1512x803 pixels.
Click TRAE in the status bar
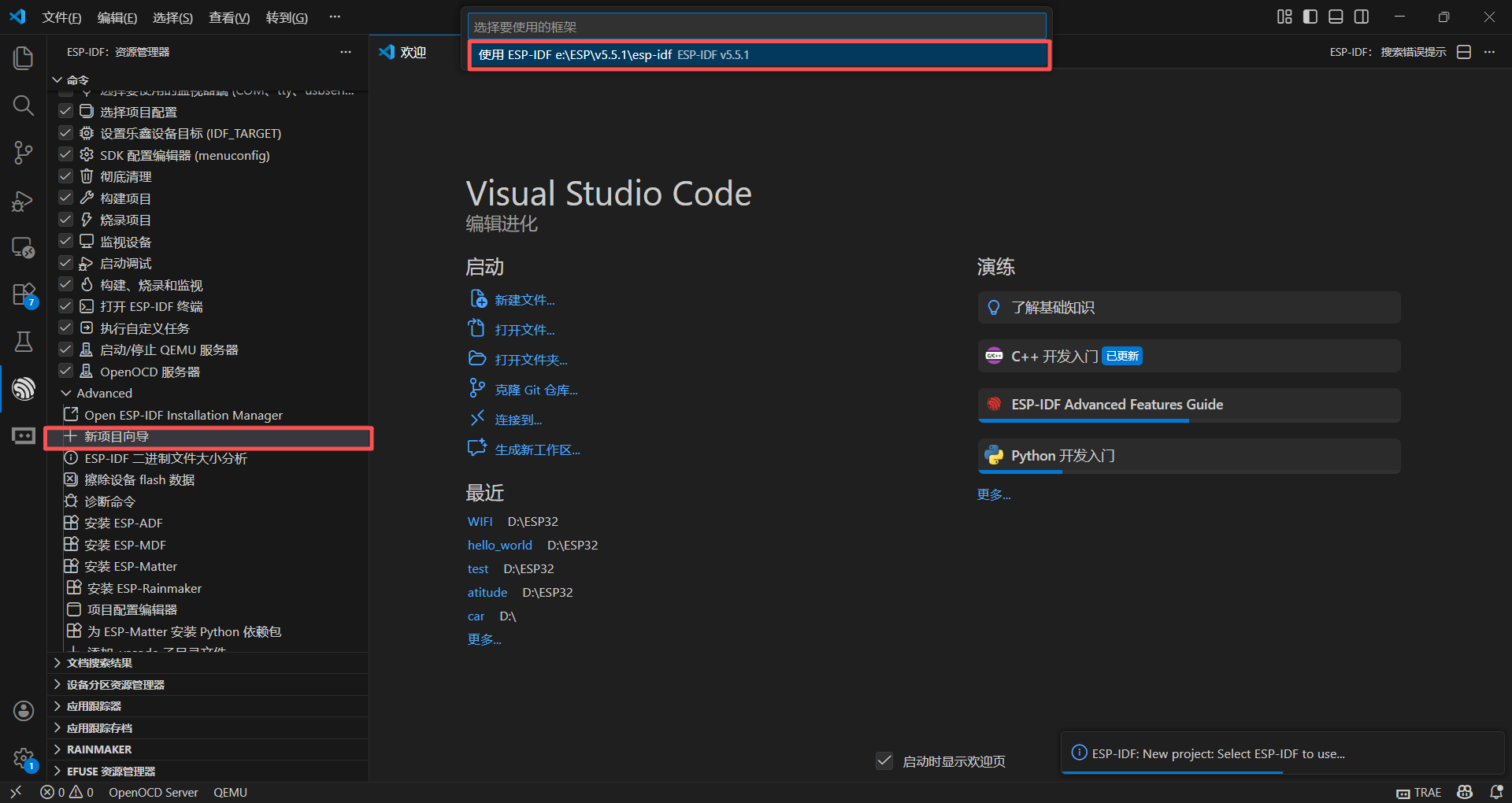click(x=1419, y=792)
